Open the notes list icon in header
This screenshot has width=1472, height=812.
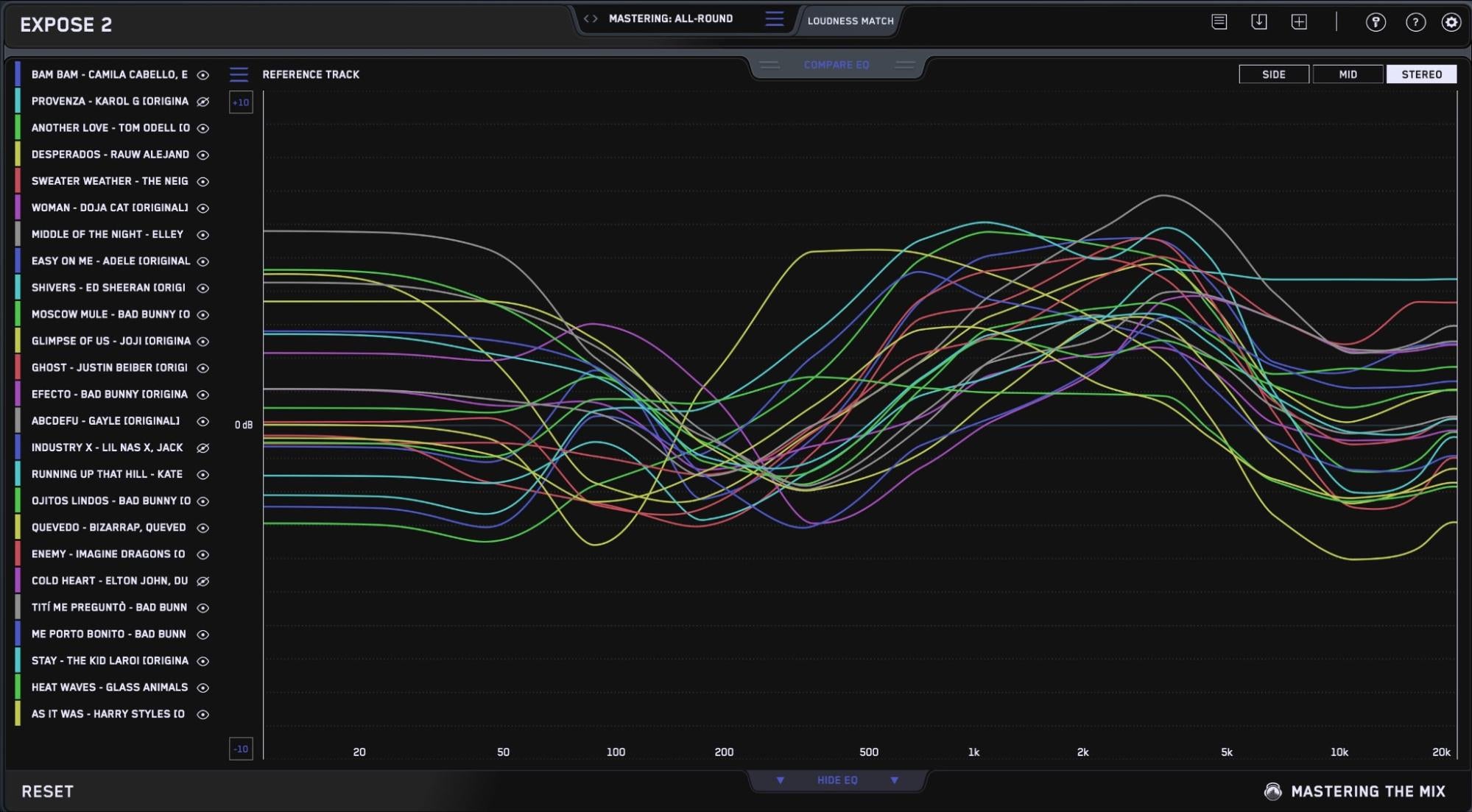pos(1219,22)
